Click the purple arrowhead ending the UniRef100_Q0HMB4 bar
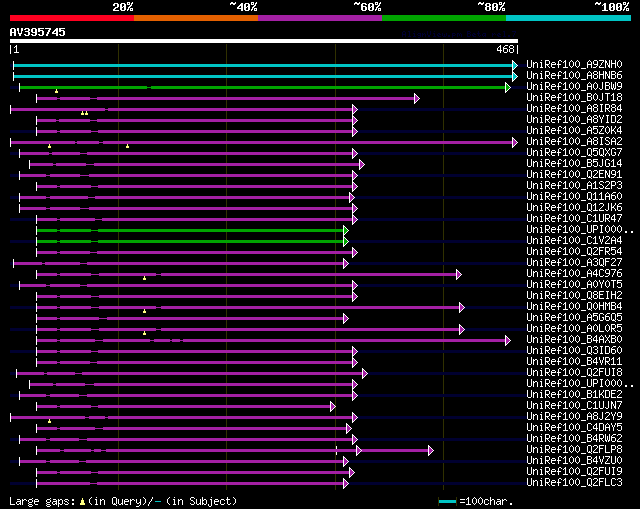 462,308
